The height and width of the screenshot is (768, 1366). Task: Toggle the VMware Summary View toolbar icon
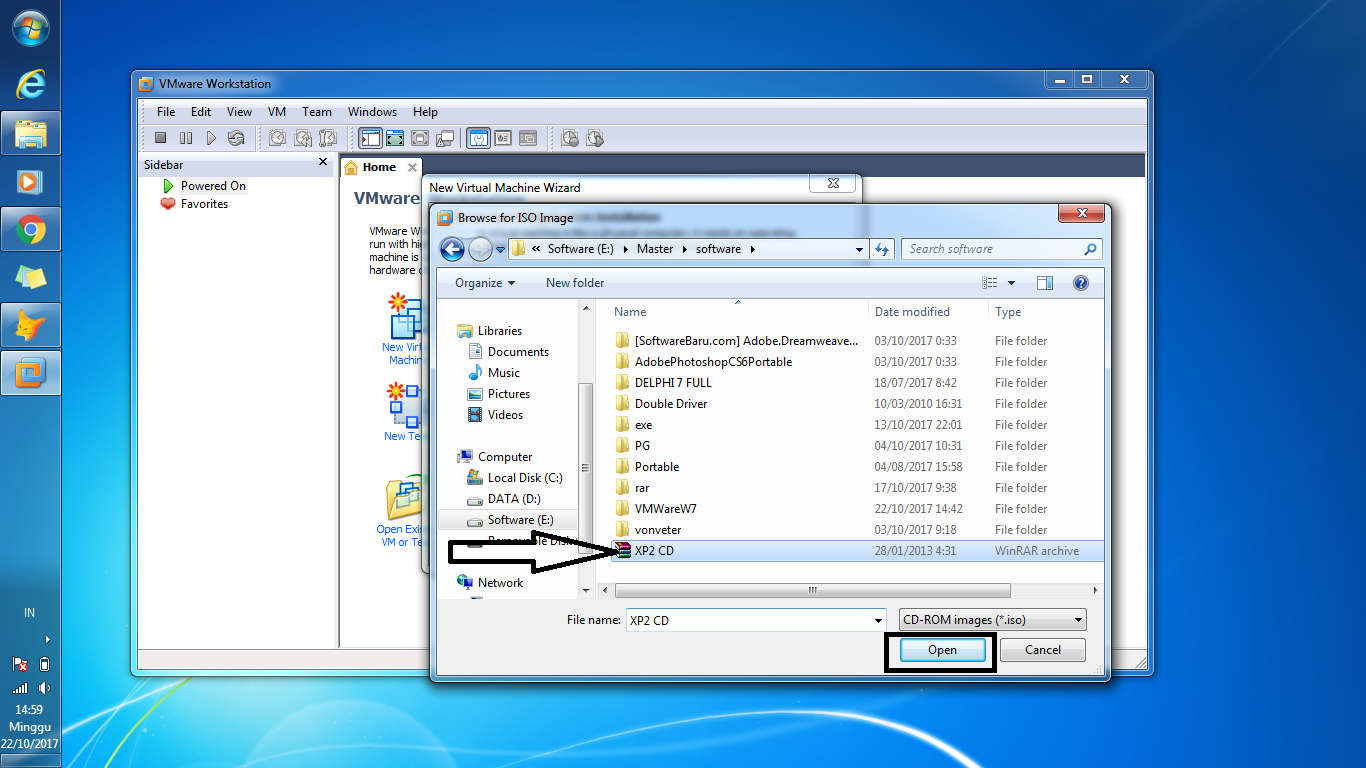[x=478, y=138]
